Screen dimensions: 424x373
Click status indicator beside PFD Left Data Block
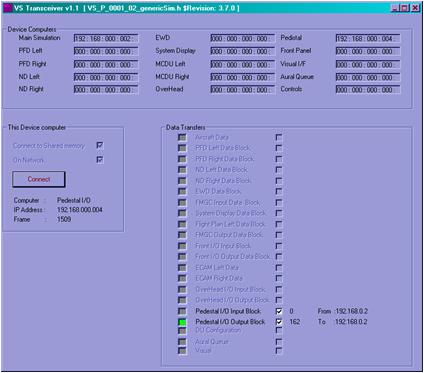(x=182, y=148)
